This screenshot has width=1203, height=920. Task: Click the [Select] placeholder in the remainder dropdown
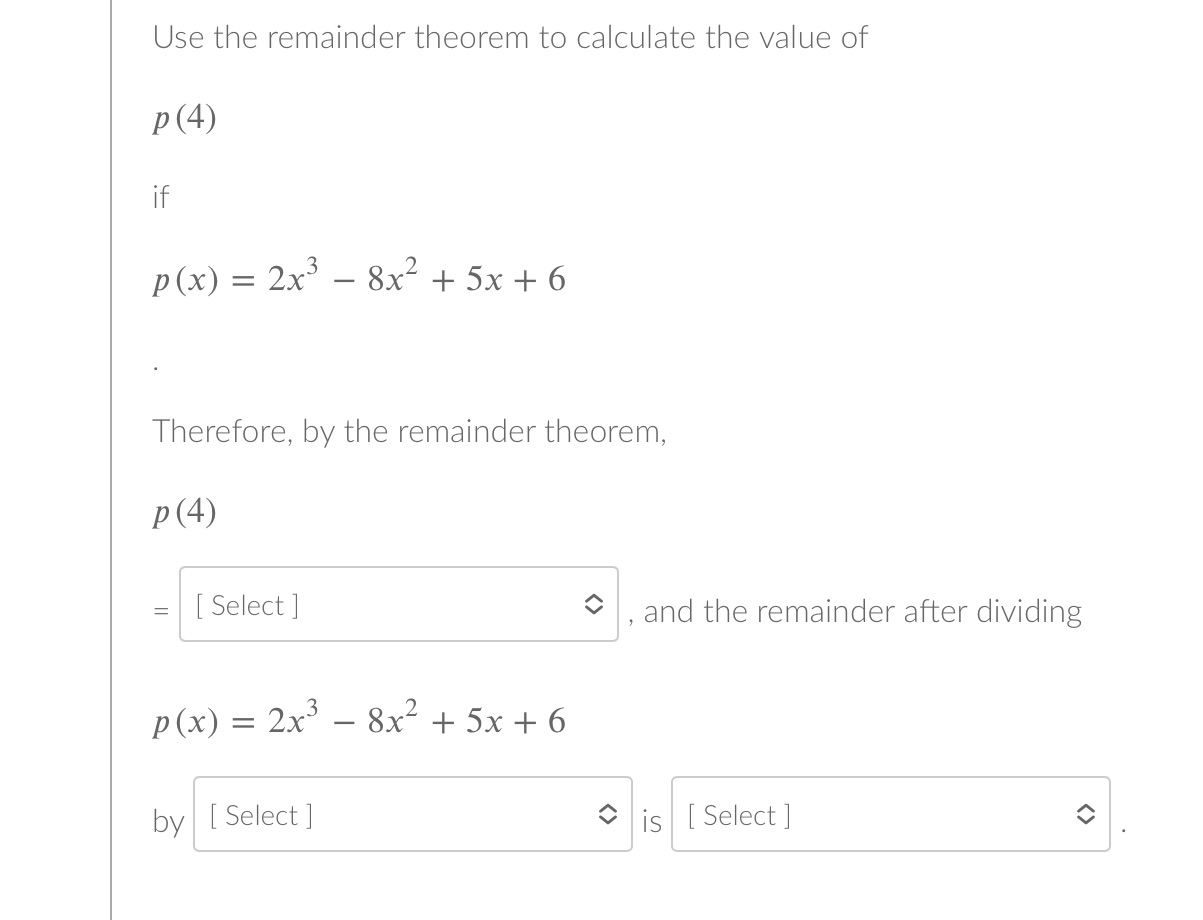[738, 815]
